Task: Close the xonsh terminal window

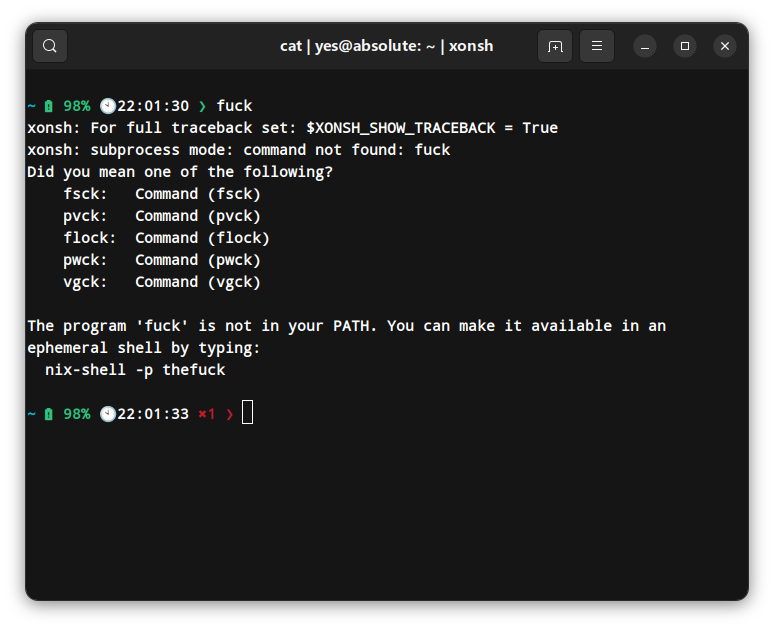Action: pyautogui.click(x=725, y=46)
